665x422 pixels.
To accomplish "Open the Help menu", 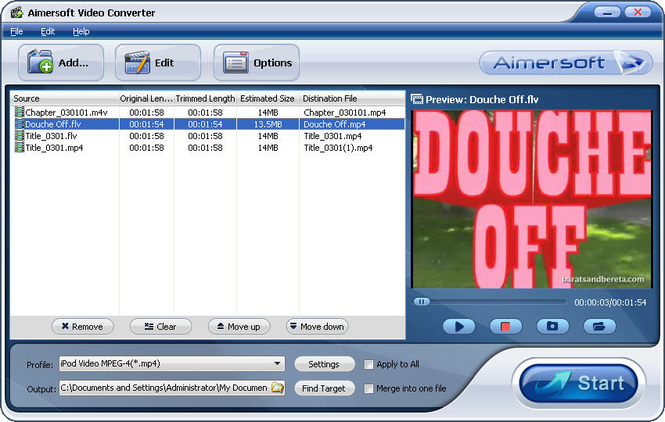I will pyautogui.click(x=81, y=31).
